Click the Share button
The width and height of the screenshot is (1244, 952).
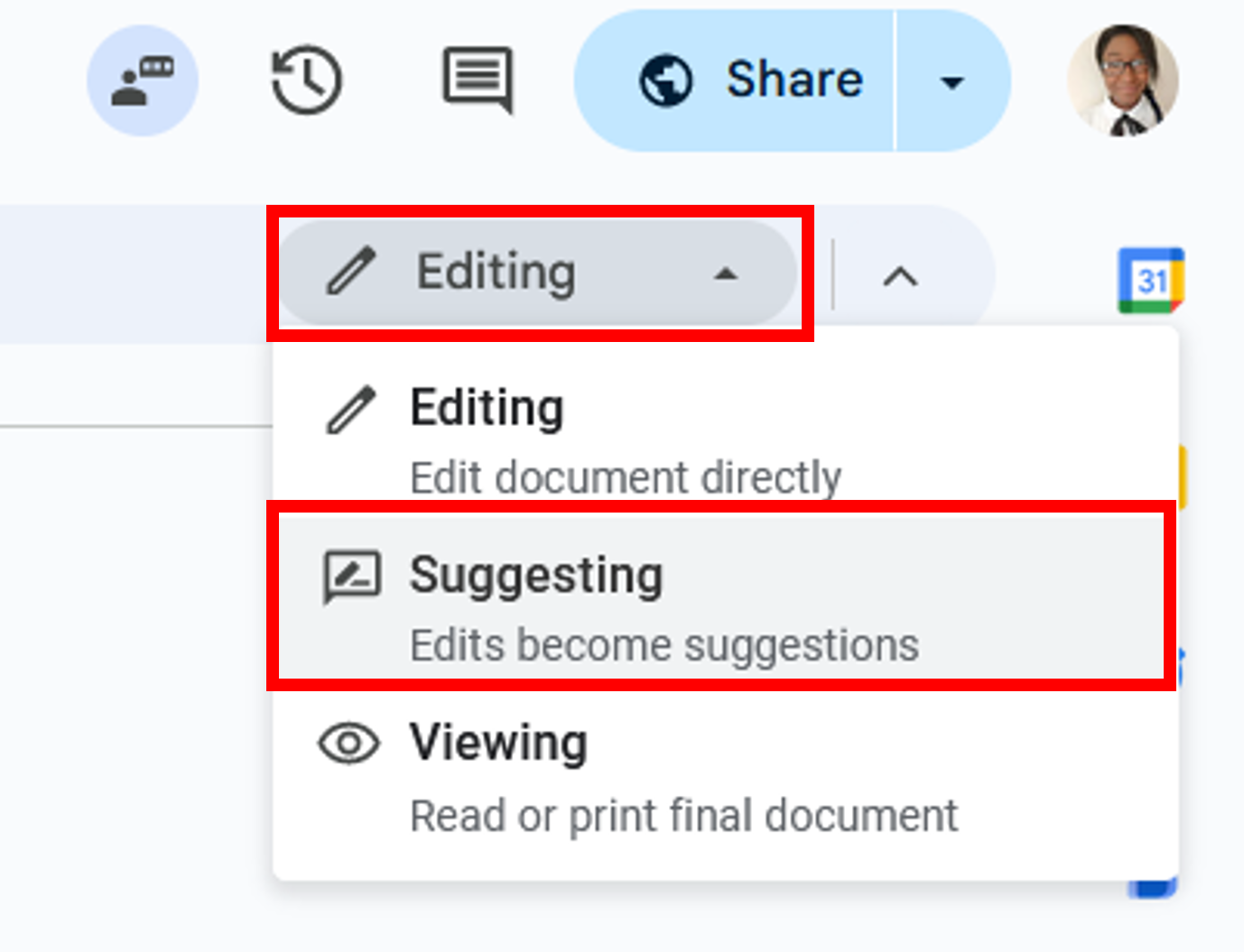tap(734, 80)
